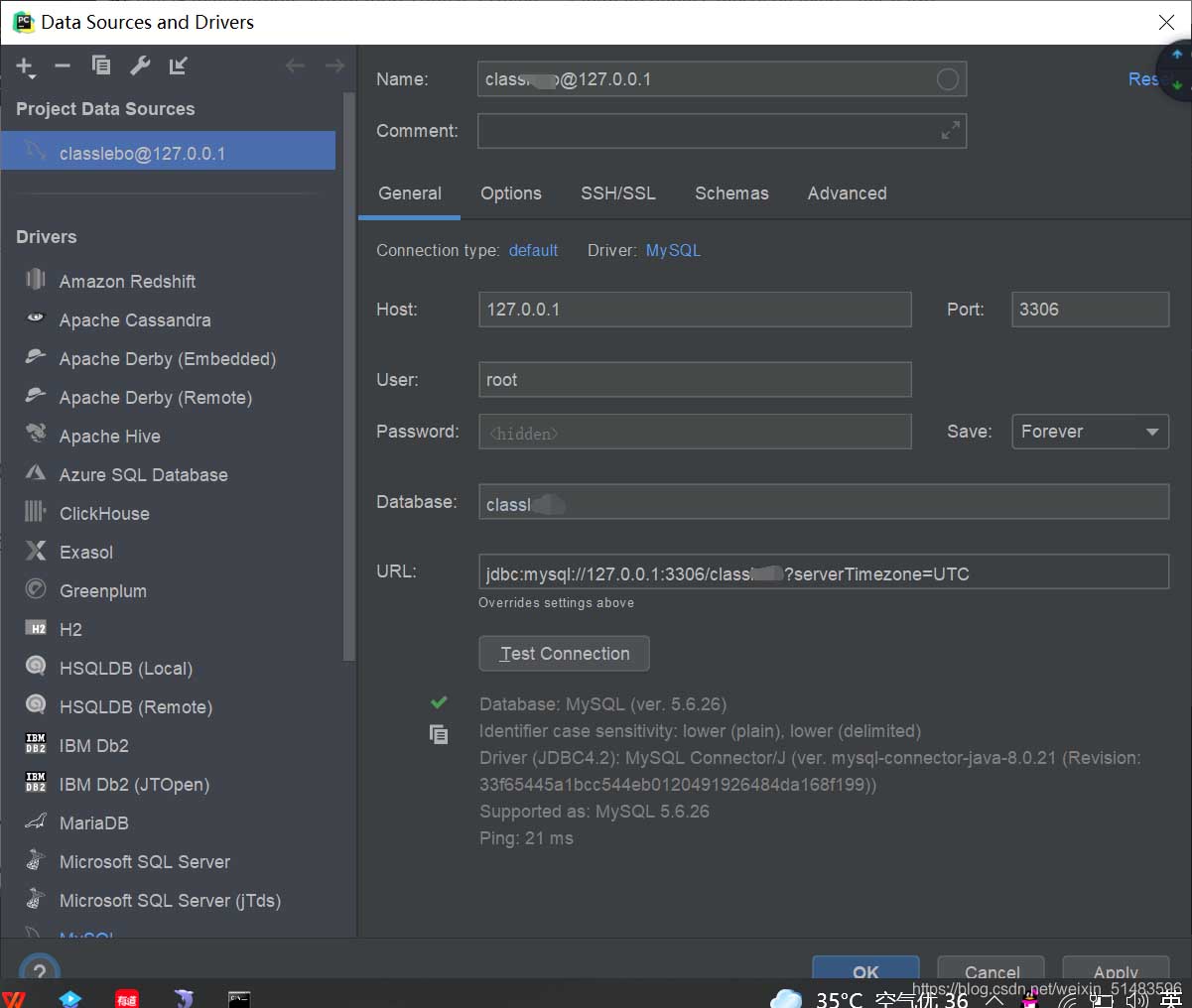Open the Options tab
This screenshot has width=1192, height=1008.
coord(511,193)
